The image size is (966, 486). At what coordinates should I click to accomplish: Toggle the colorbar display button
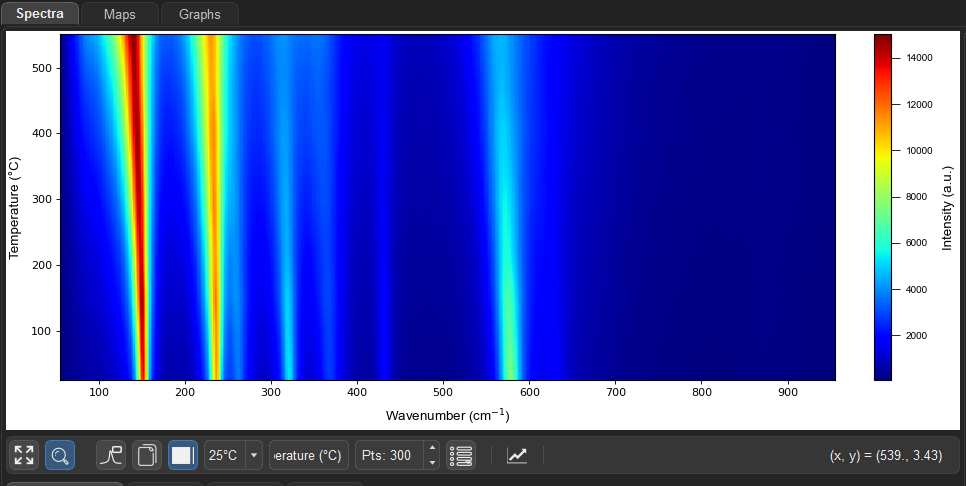pyautogui.click(x=183, y=455)
